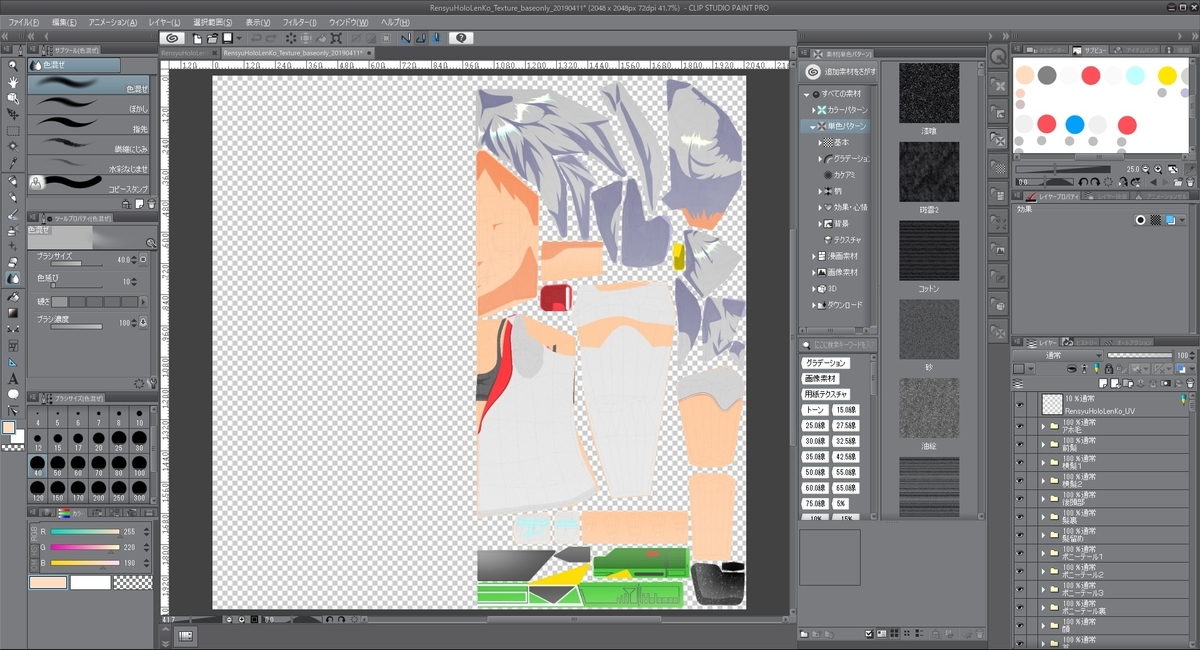Open ファイル(F) menu

click(x=24, y=22)
